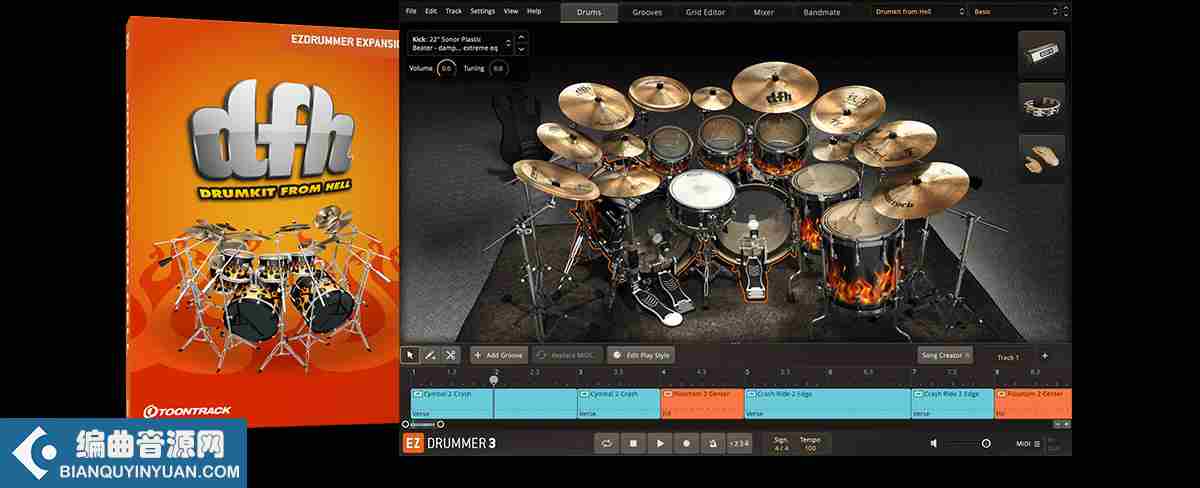Image resolution: width=1200 pixels, height=488 pixels.
Task: Click the master volume slider
Action: [x=967, y=443]
